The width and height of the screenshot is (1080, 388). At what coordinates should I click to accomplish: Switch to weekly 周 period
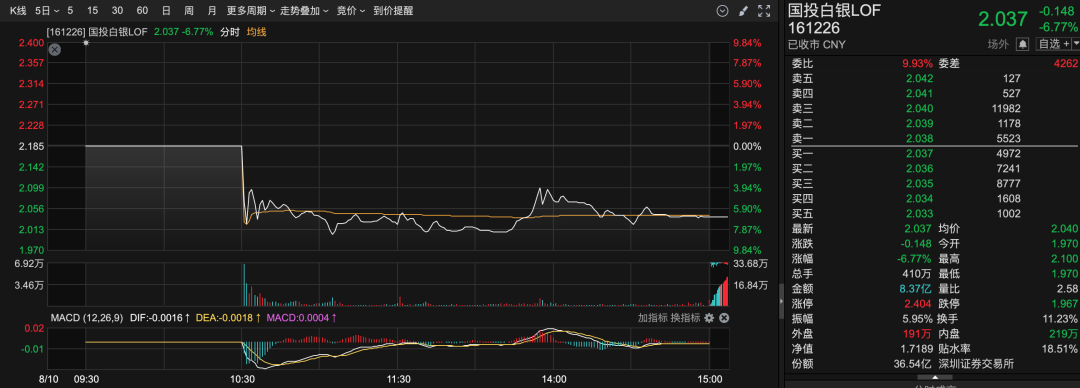[x=189, y=11]
